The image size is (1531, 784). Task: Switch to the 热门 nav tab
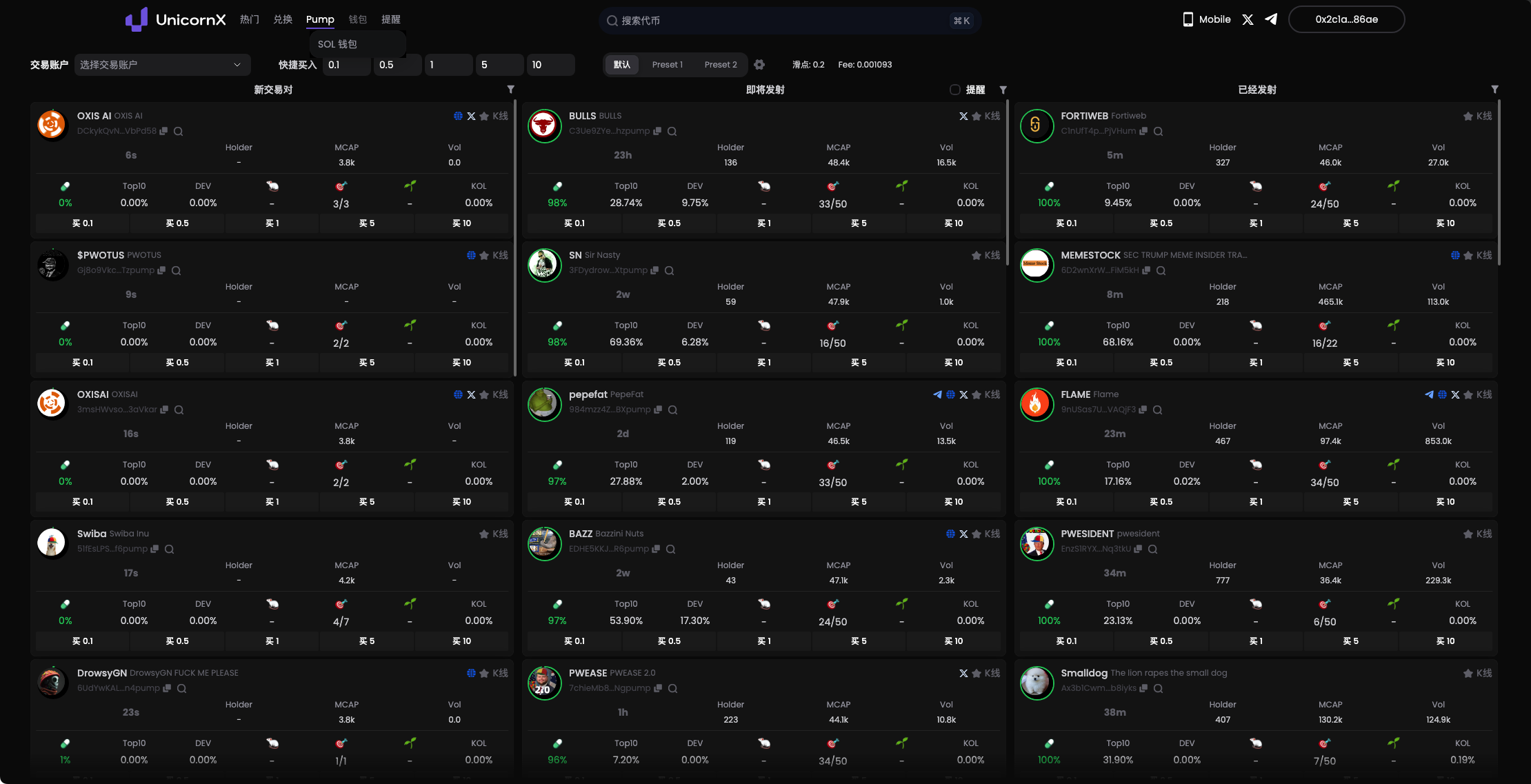pyautogui.click(x=250, y=19)
